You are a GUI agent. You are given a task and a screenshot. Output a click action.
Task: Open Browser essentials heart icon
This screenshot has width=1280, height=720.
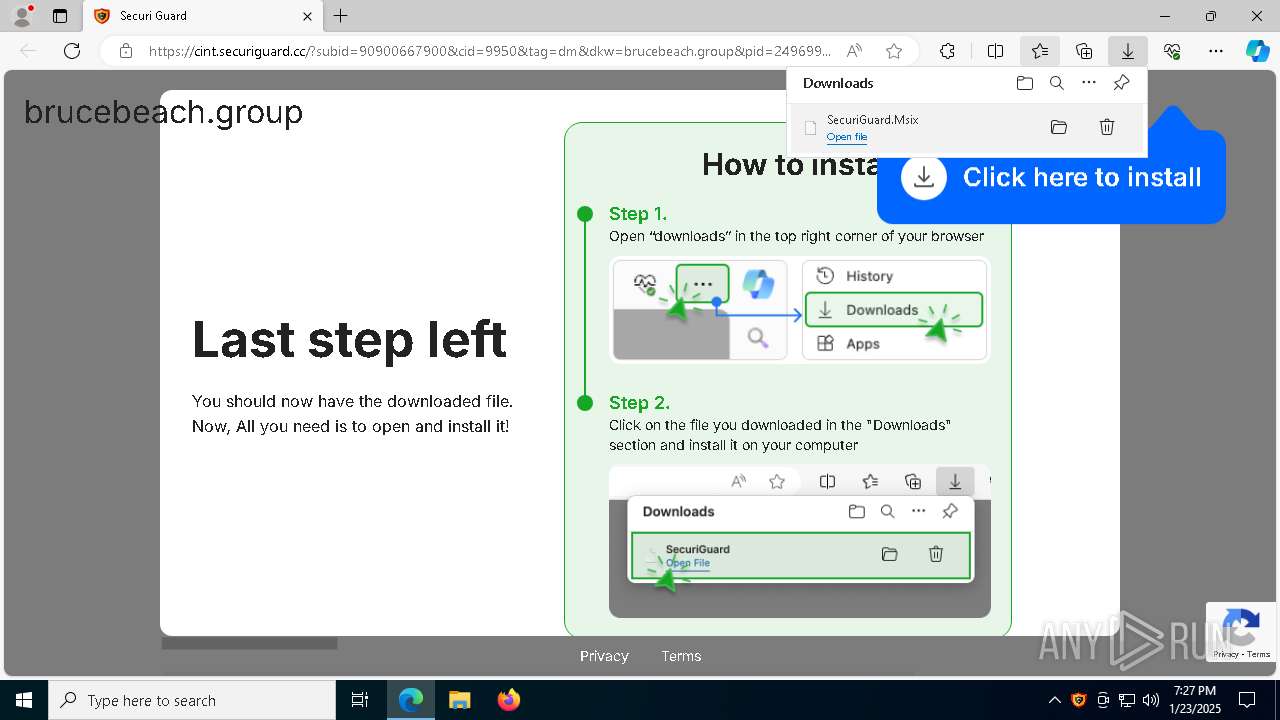[x=1172, y=51]
